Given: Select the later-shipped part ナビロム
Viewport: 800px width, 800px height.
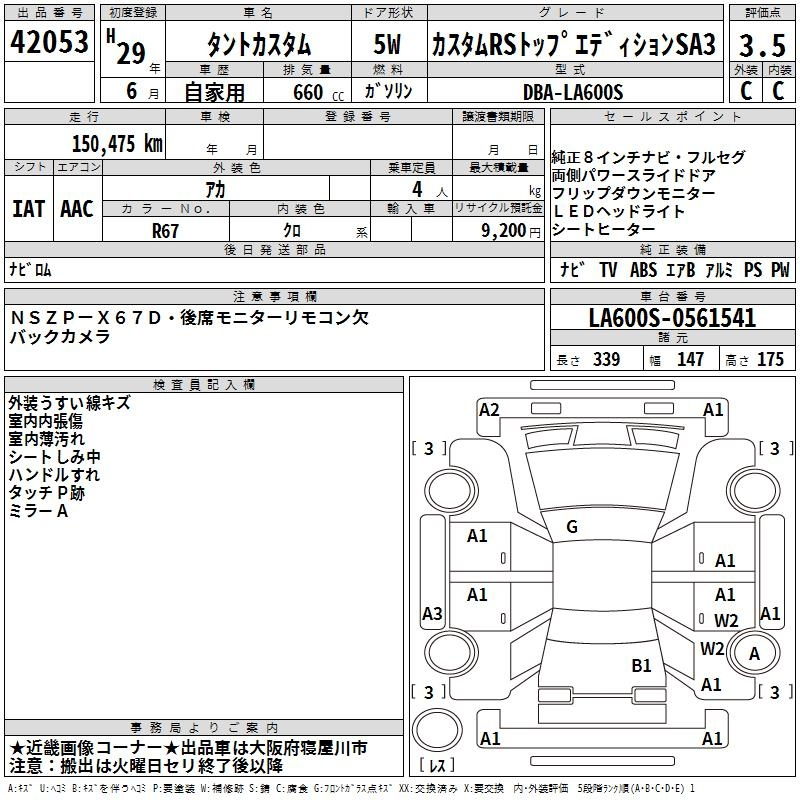Looking at the screenshot, I should [30, 269].
